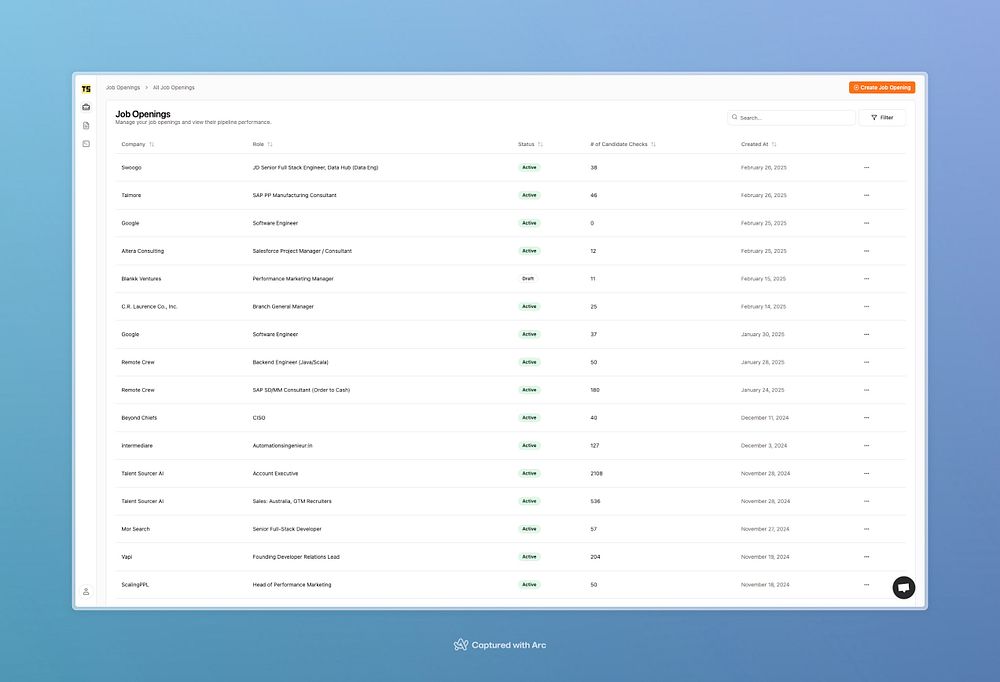Open Senior Full-Stack Developer role
1000x682 pixels.
[287, 529]
